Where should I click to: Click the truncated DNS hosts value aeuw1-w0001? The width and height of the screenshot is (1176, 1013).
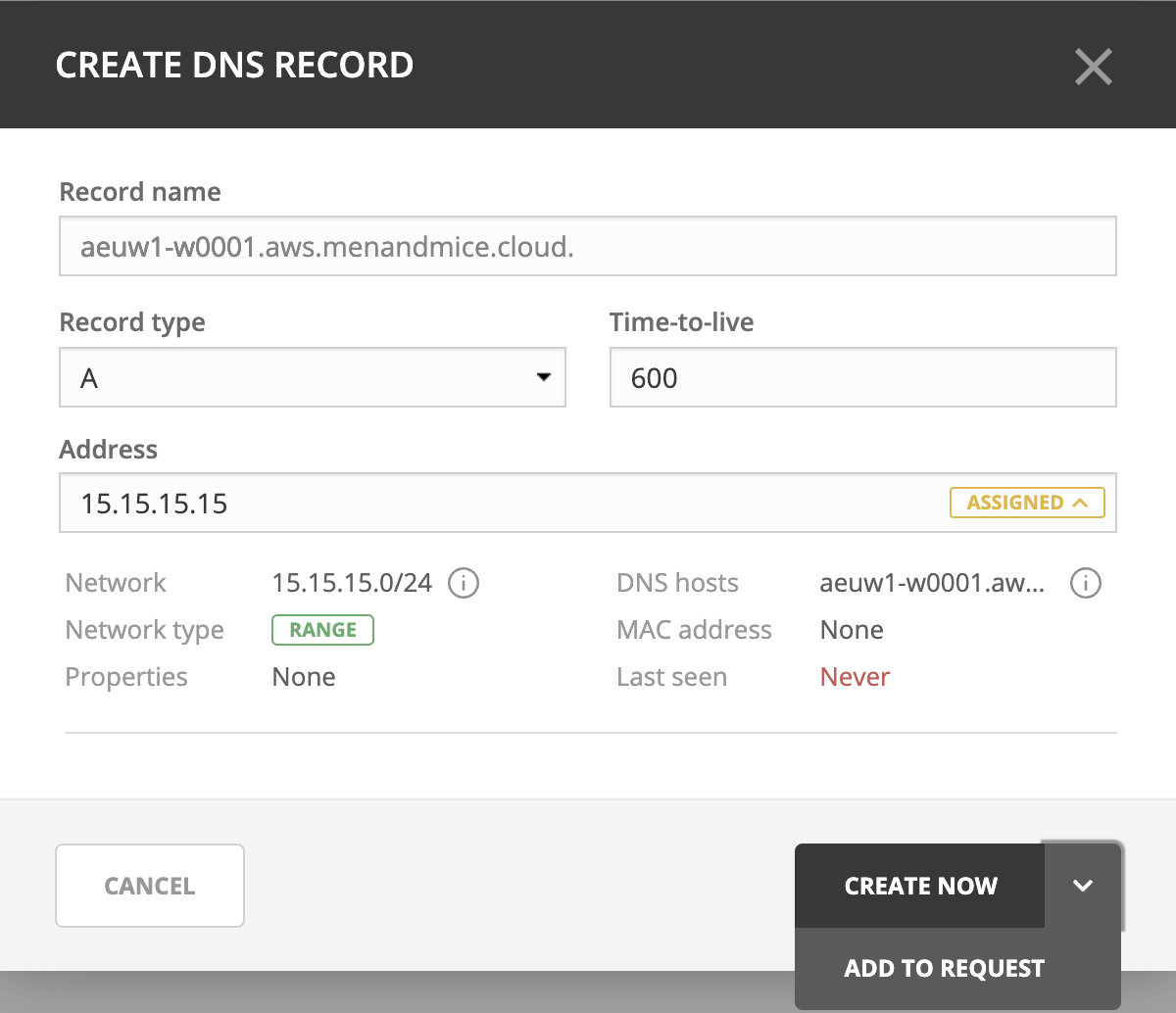[x=932, y=583]
